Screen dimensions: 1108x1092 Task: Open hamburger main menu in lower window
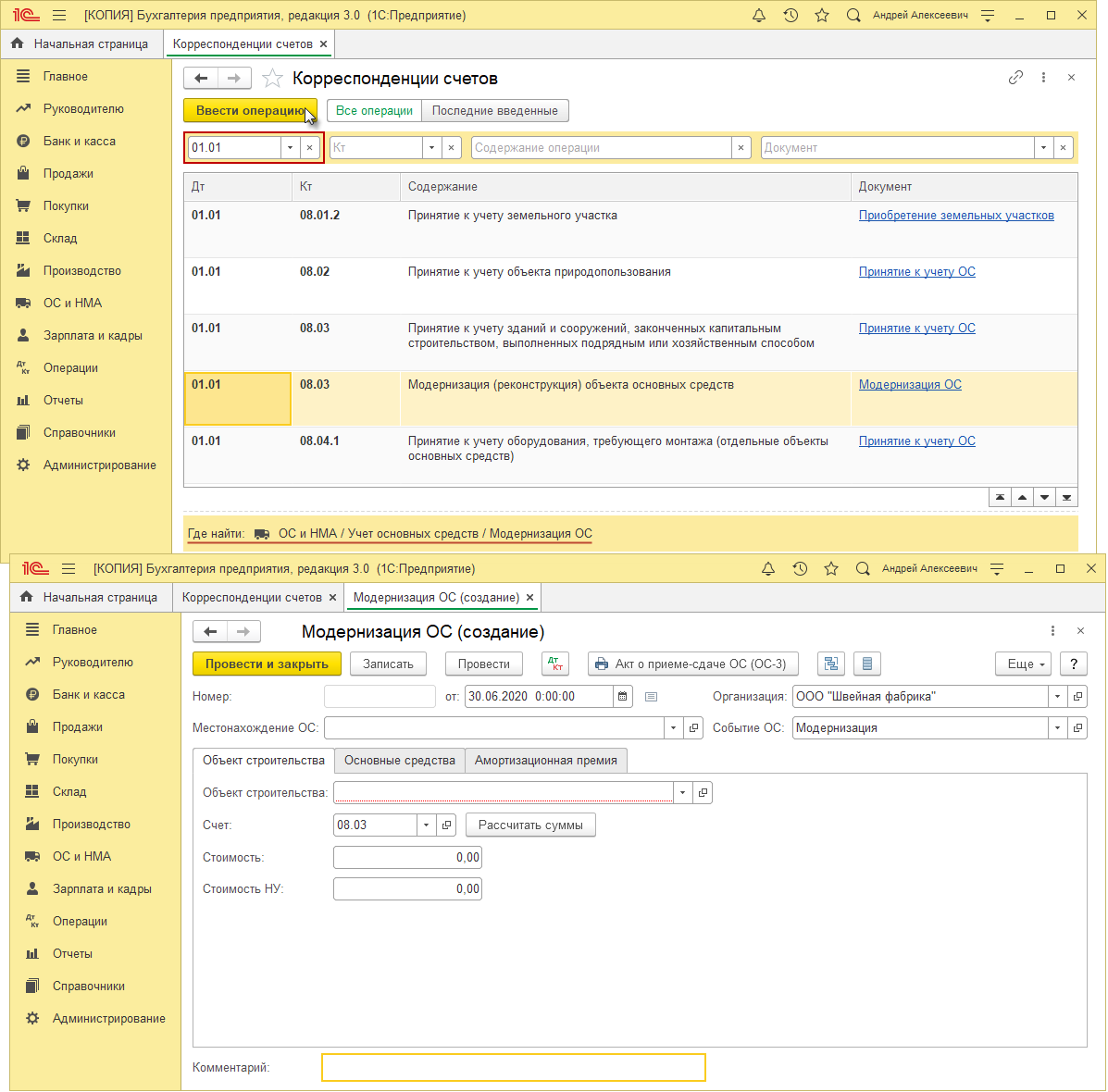pos(68,569)
